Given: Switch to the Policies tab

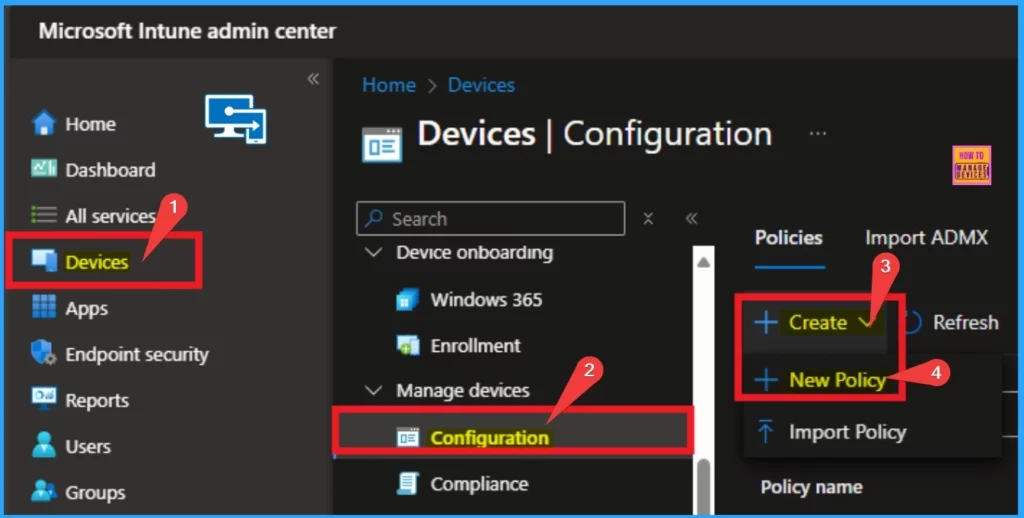Looking at the screenshot, I should (x=788, y=238).
